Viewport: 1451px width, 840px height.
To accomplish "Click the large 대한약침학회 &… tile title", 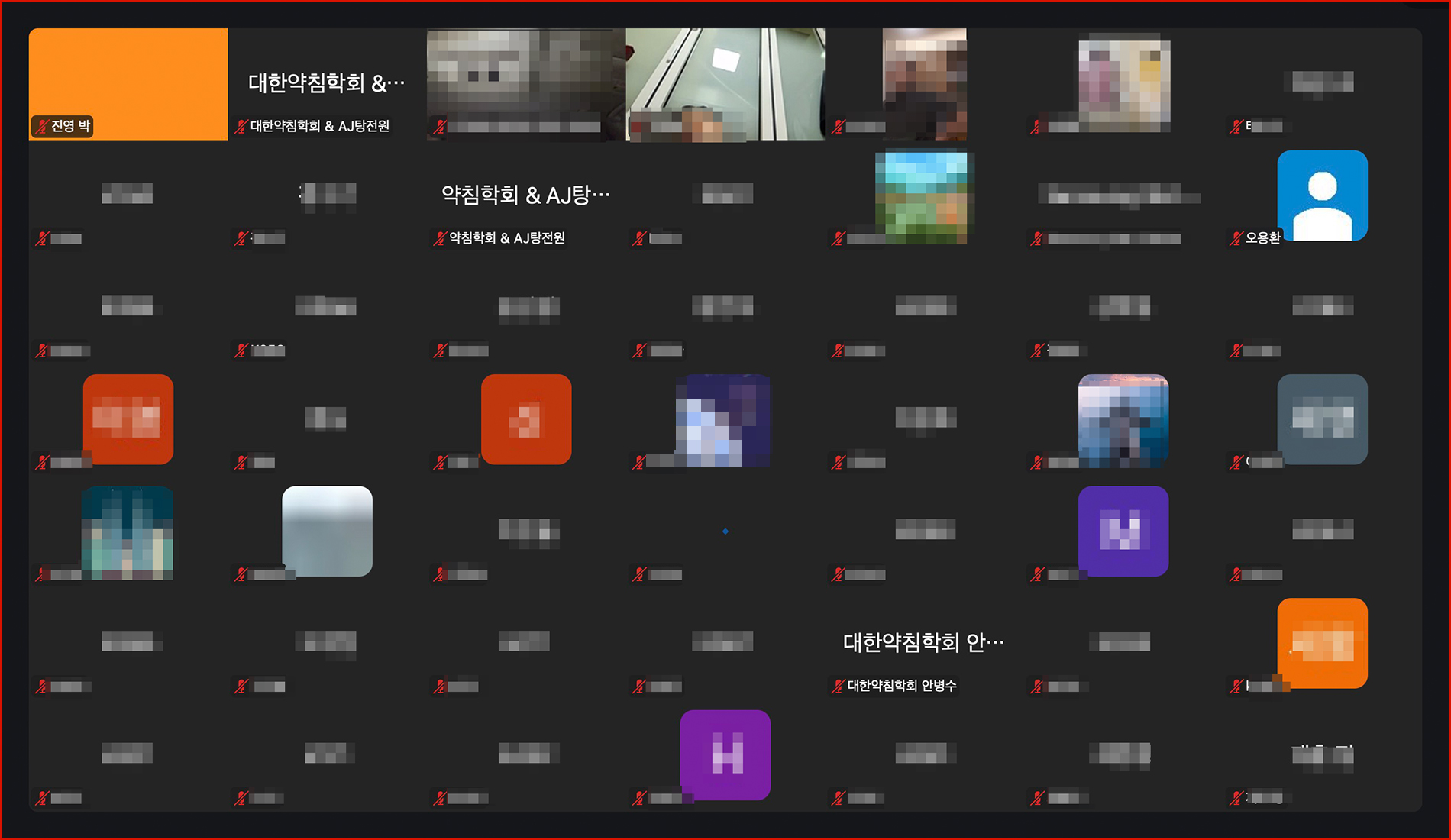I will (326, 82).
